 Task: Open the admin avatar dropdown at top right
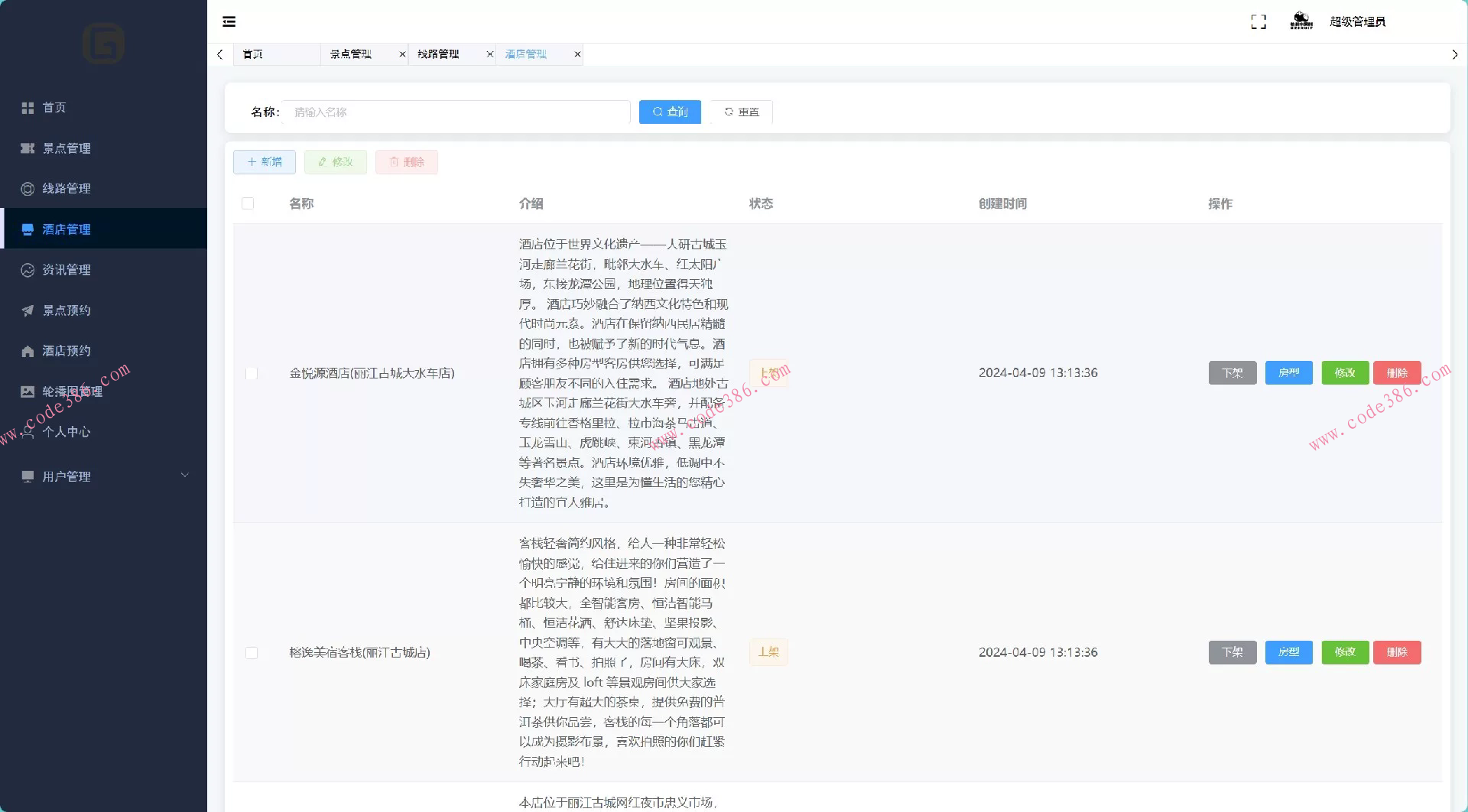point(1301,21)
